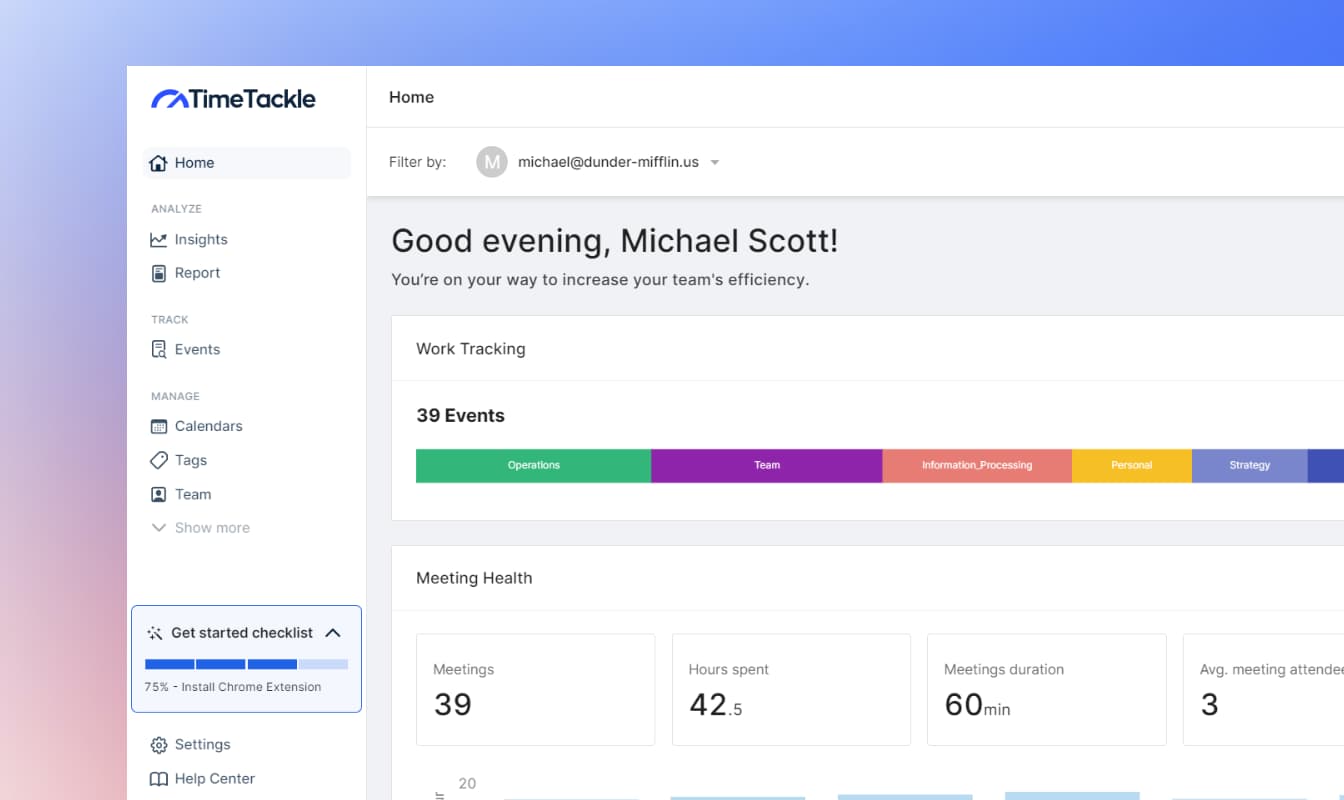Click the 'Filter by:' label
This screenshot has height=800, width=1344.
[x=417, y=162]
